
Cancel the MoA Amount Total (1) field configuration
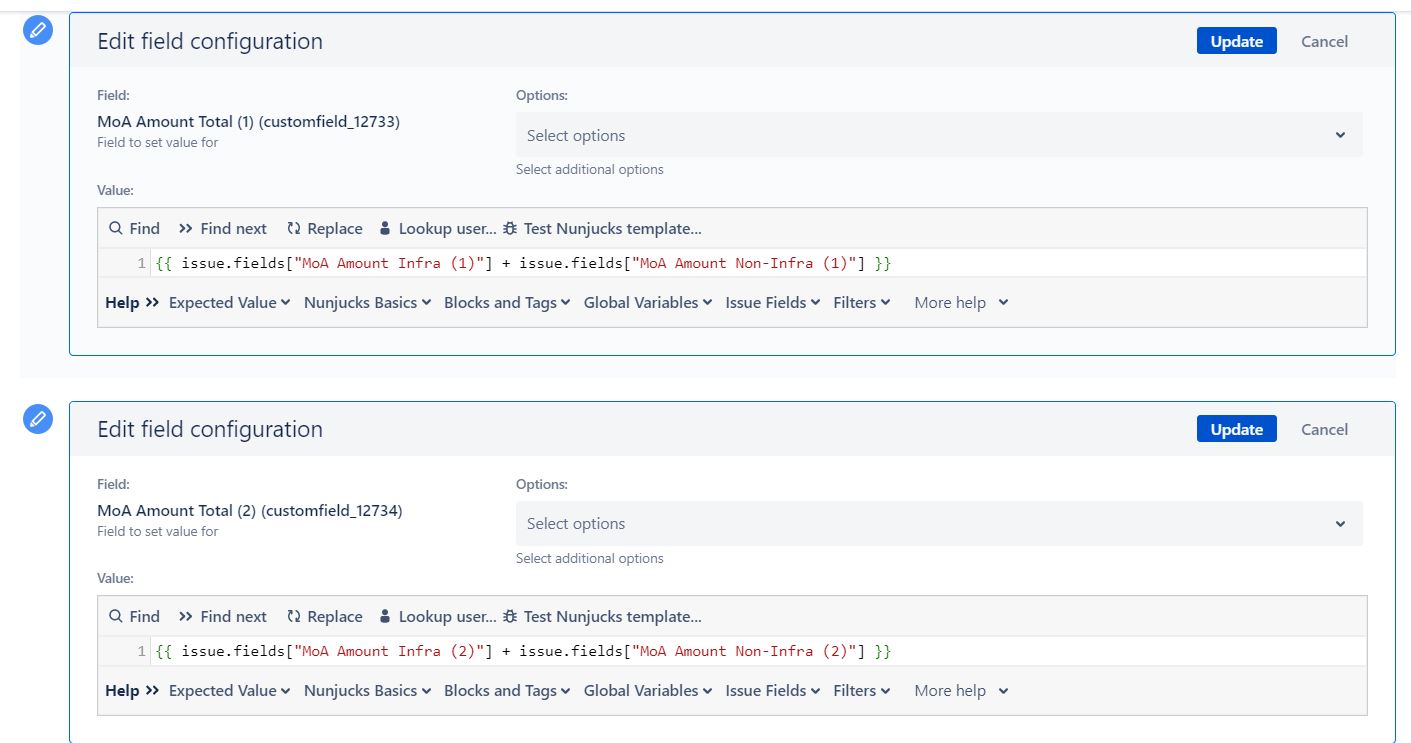[1324, 41]
